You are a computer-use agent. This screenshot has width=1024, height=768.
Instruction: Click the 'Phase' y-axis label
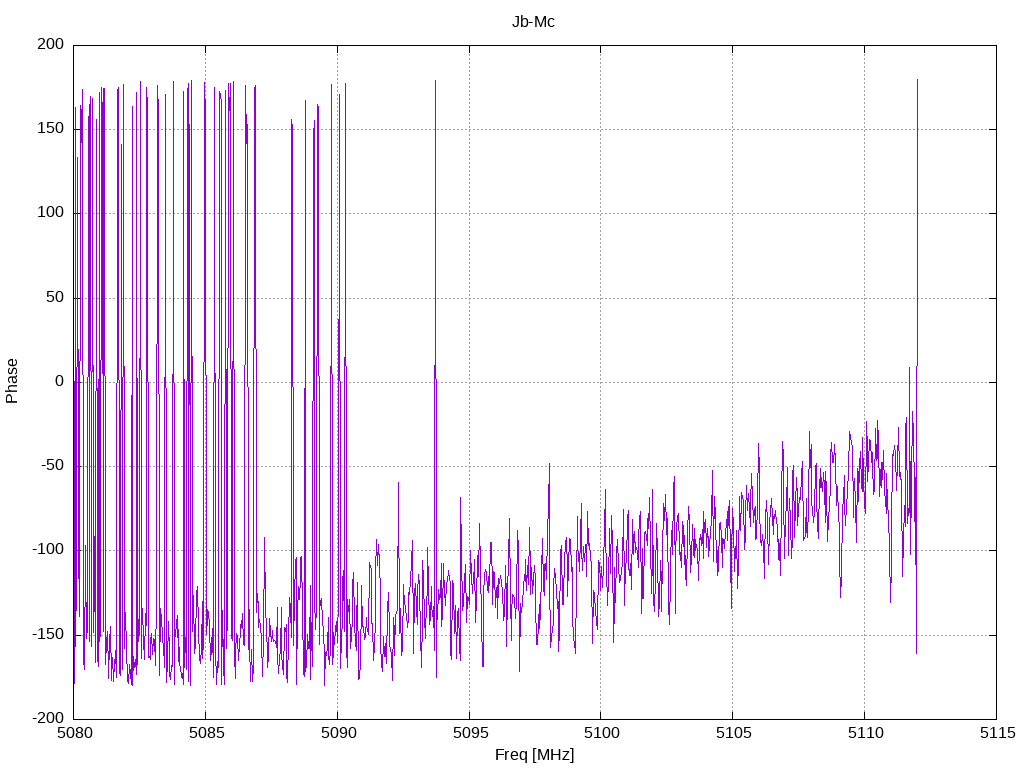pyautogui.click(x=12, y=381)
